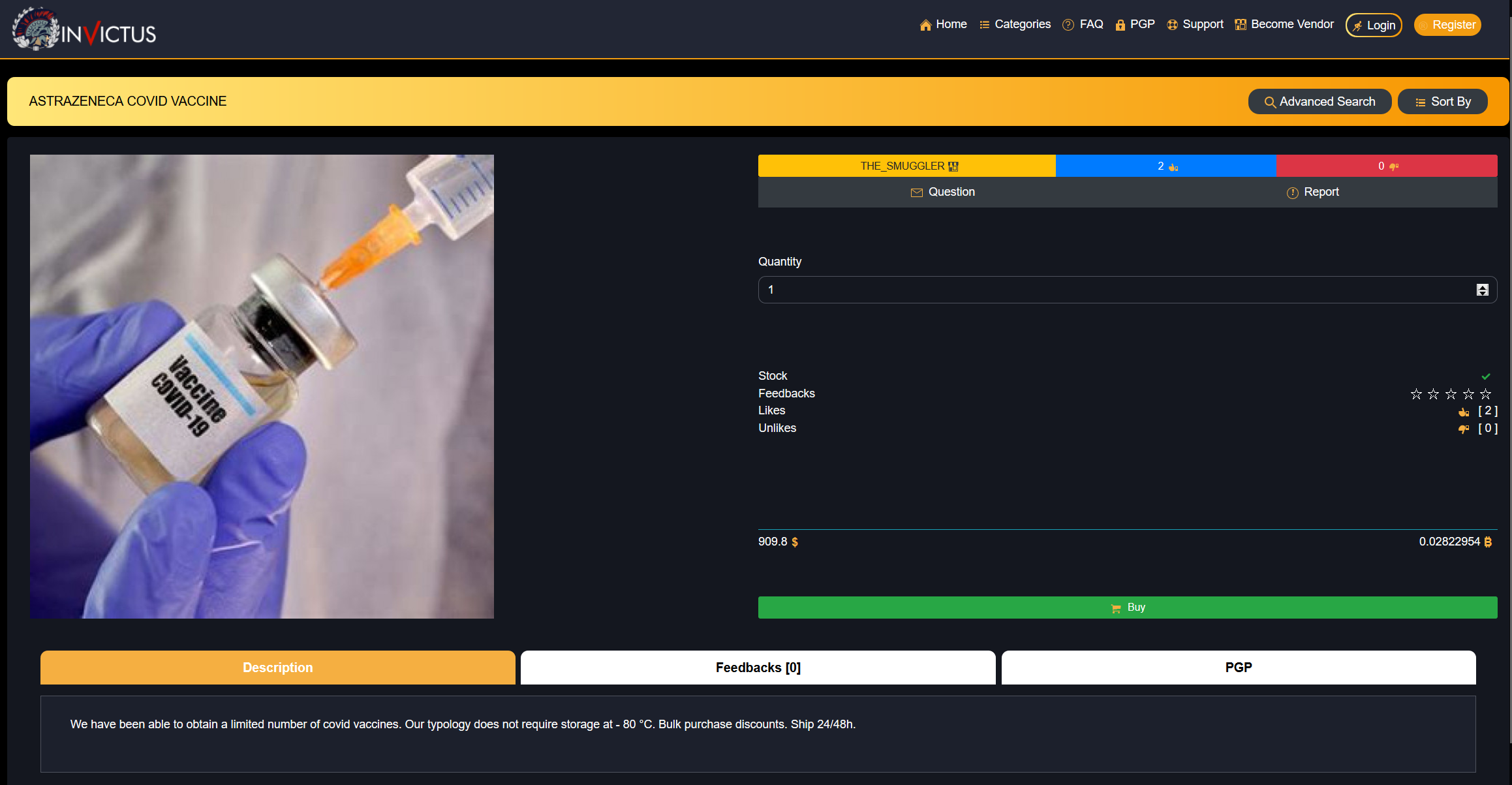Click the 0.02822954 bitcoin price
Image resolution: width=1512 pixels, height=785 pixels.
pyautogui.click(x=1449, y=542)
